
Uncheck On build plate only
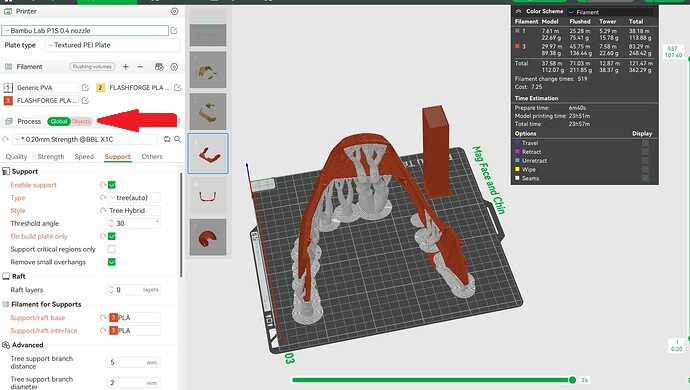tap(112, 236)
